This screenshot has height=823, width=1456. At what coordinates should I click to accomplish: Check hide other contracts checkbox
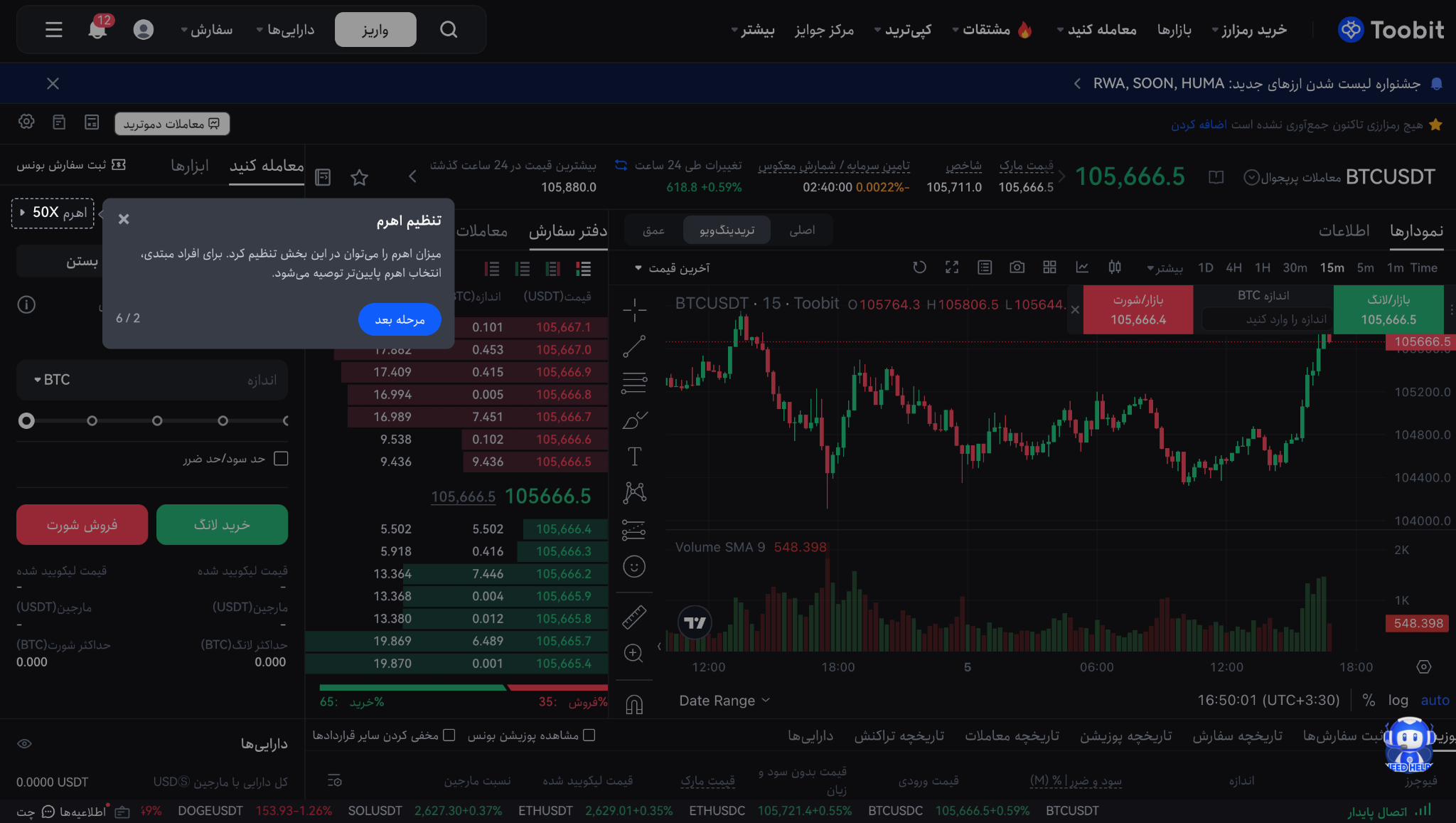449,736
